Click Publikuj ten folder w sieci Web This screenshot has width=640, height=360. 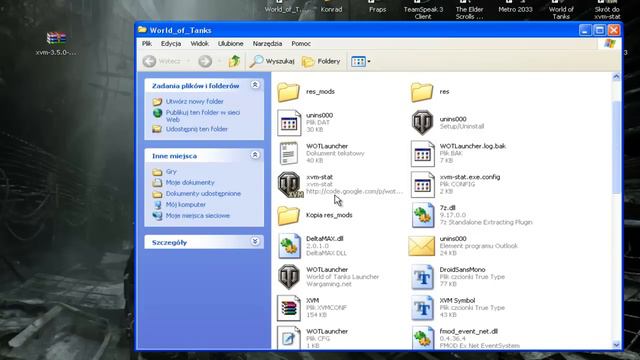tap(203, 116)
